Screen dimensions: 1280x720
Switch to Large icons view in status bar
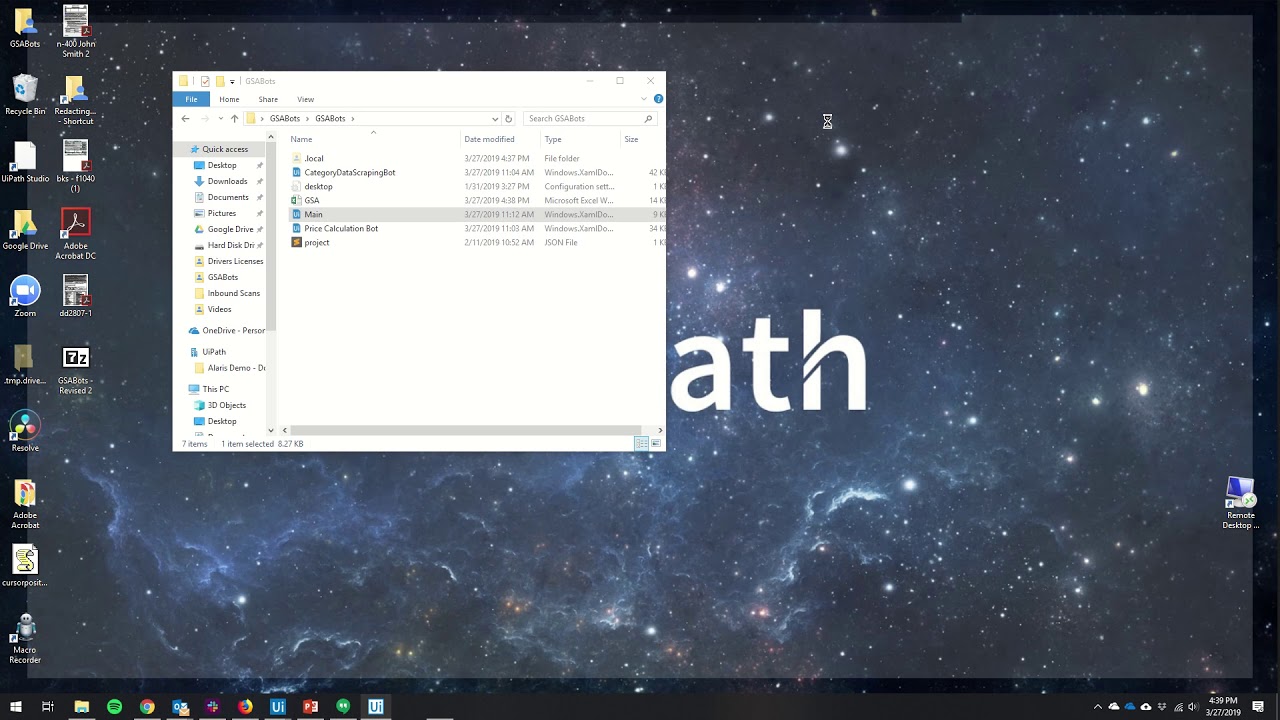point(656,443)
